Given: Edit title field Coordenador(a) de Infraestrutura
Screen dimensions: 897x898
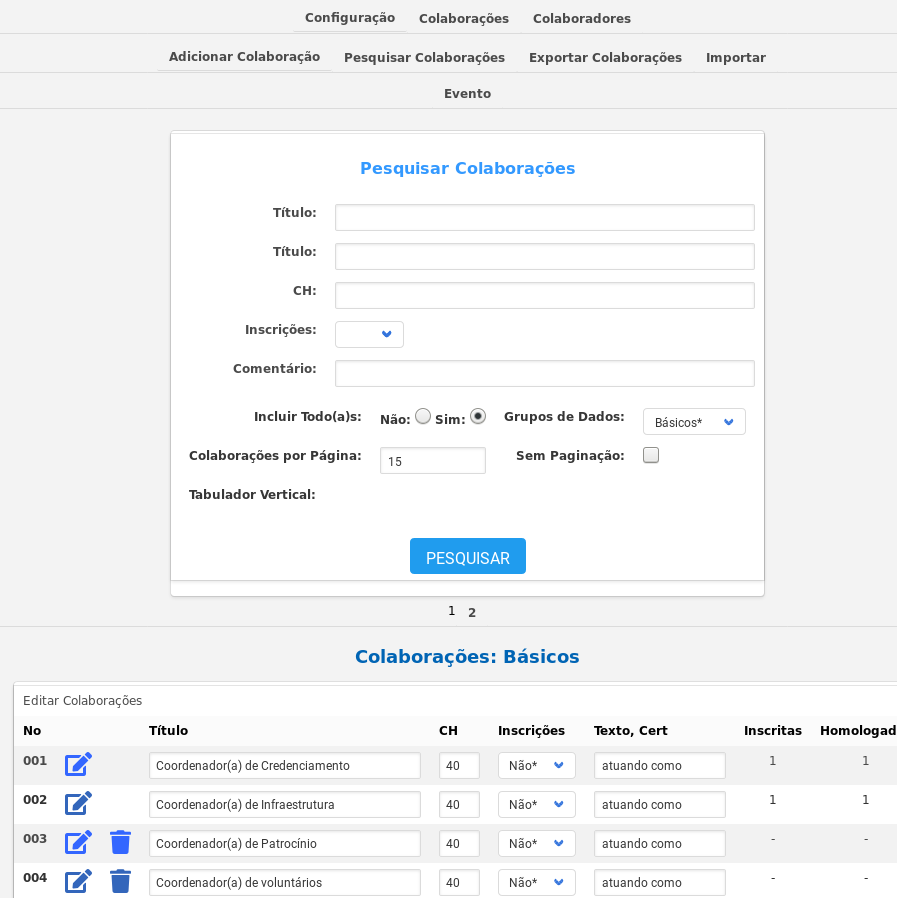Looking at the screenshot, I should coord(285,805).
